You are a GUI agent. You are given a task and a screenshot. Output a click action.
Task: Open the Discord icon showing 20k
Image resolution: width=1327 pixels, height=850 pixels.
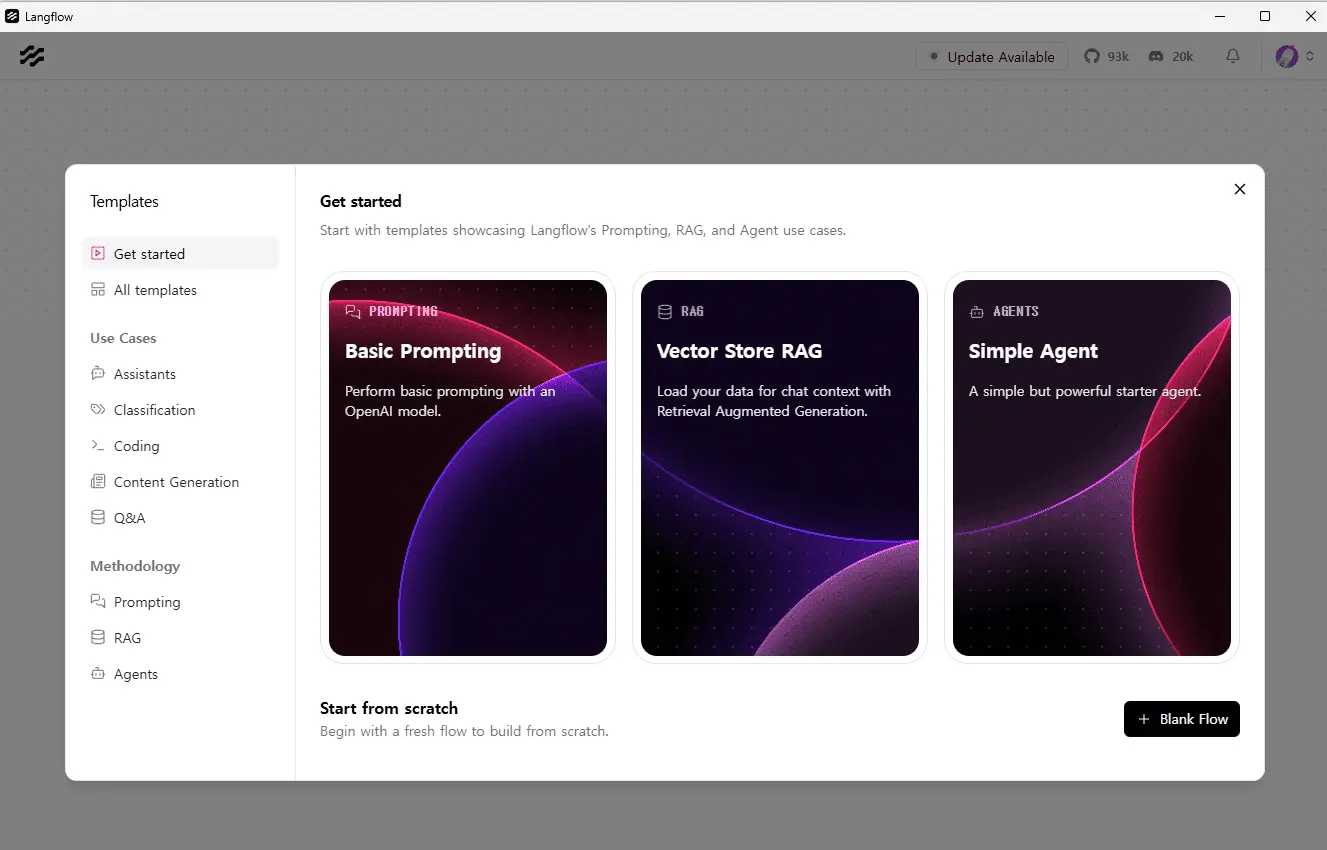pos(1156,57)
